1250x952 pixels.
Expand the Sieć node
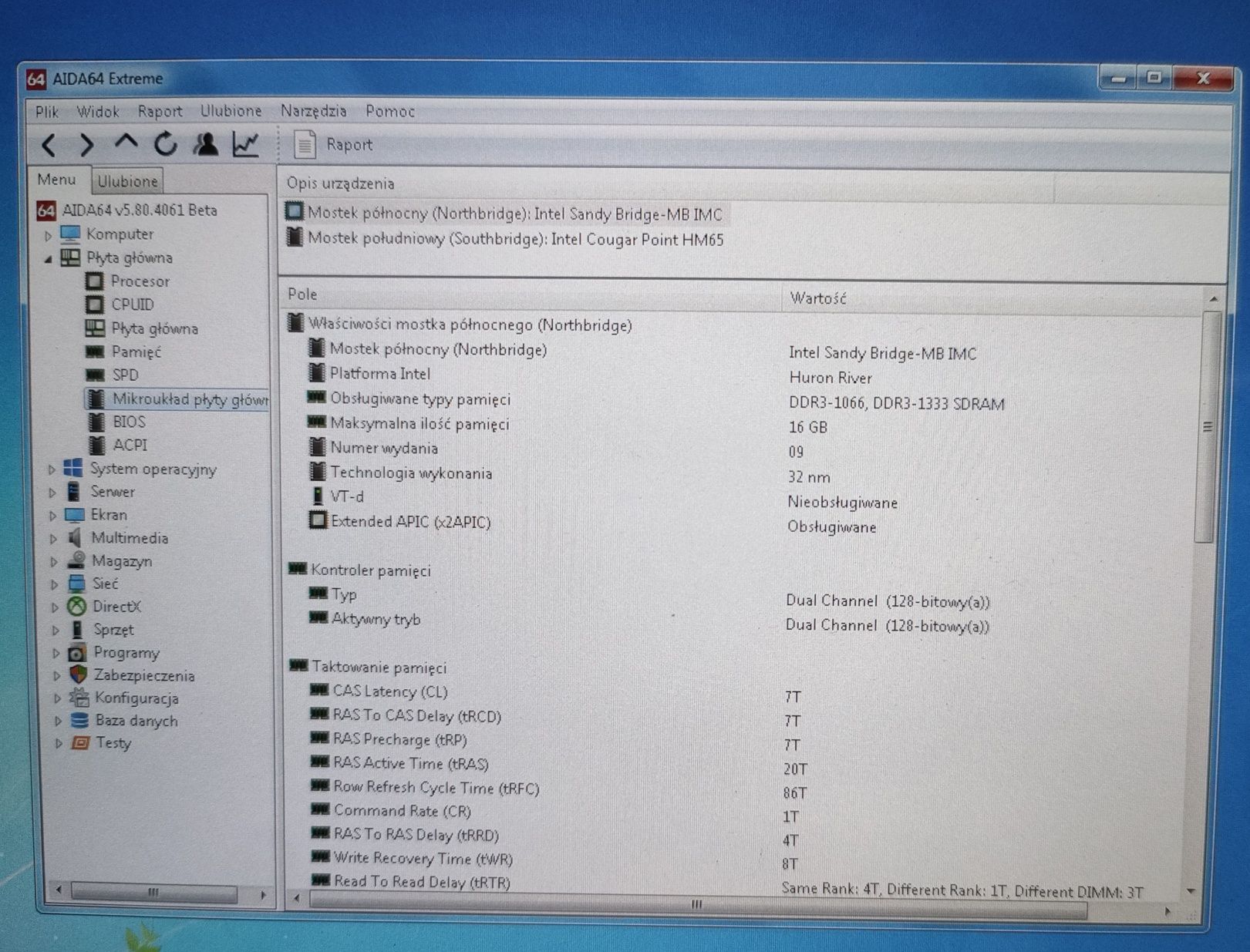[x=54, y=585]
